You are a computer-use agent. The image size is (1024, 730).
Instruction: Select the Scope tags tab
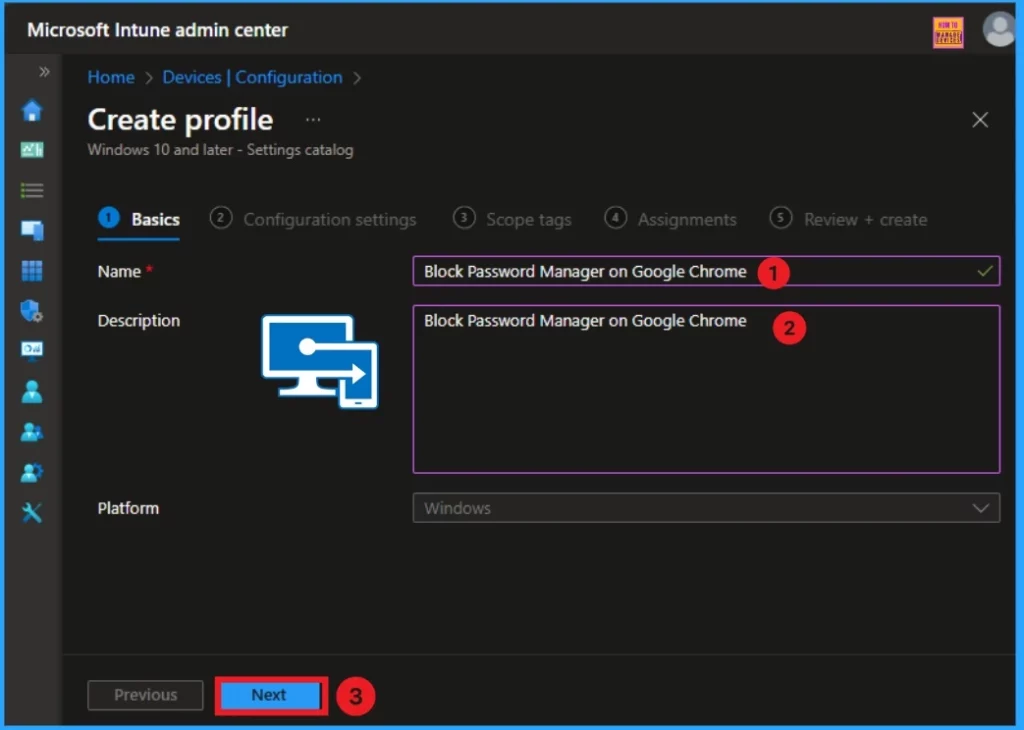[x=512, y=219]
